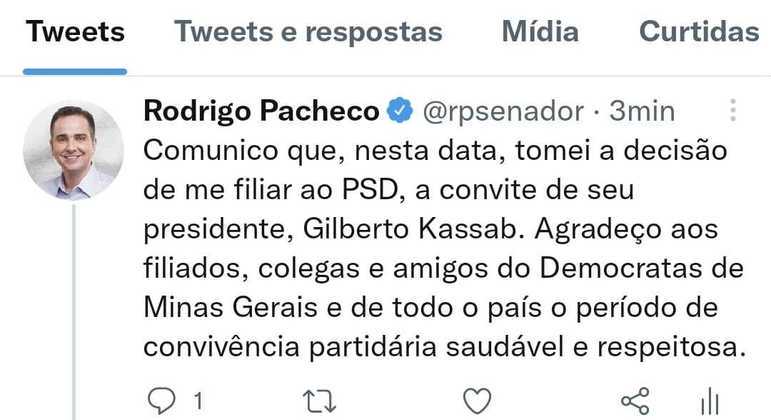Click the blue verified badge
The image size is (771, 420).
pos(399,111)
